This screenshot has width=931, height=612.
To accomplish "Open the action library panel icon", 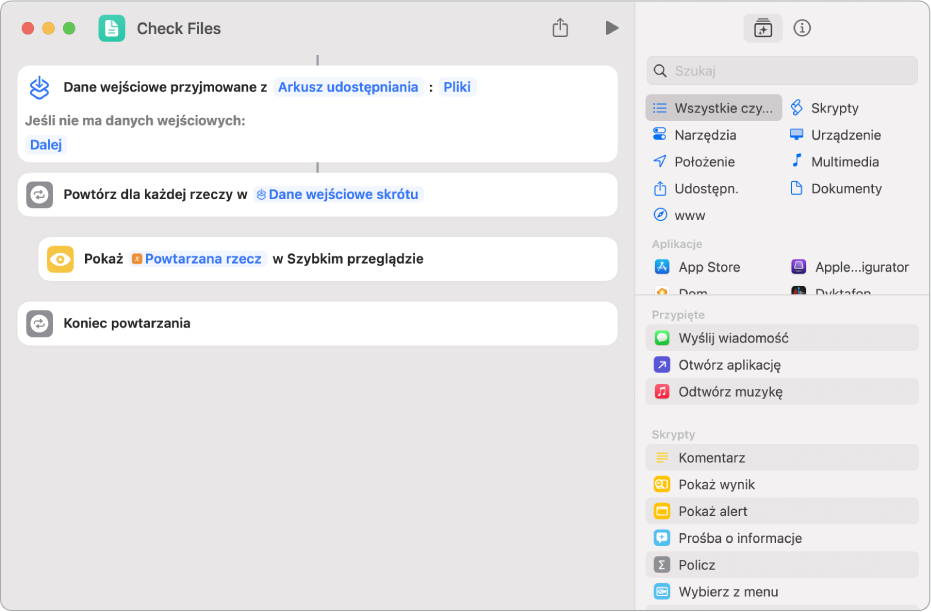I will tap(763, 28).
